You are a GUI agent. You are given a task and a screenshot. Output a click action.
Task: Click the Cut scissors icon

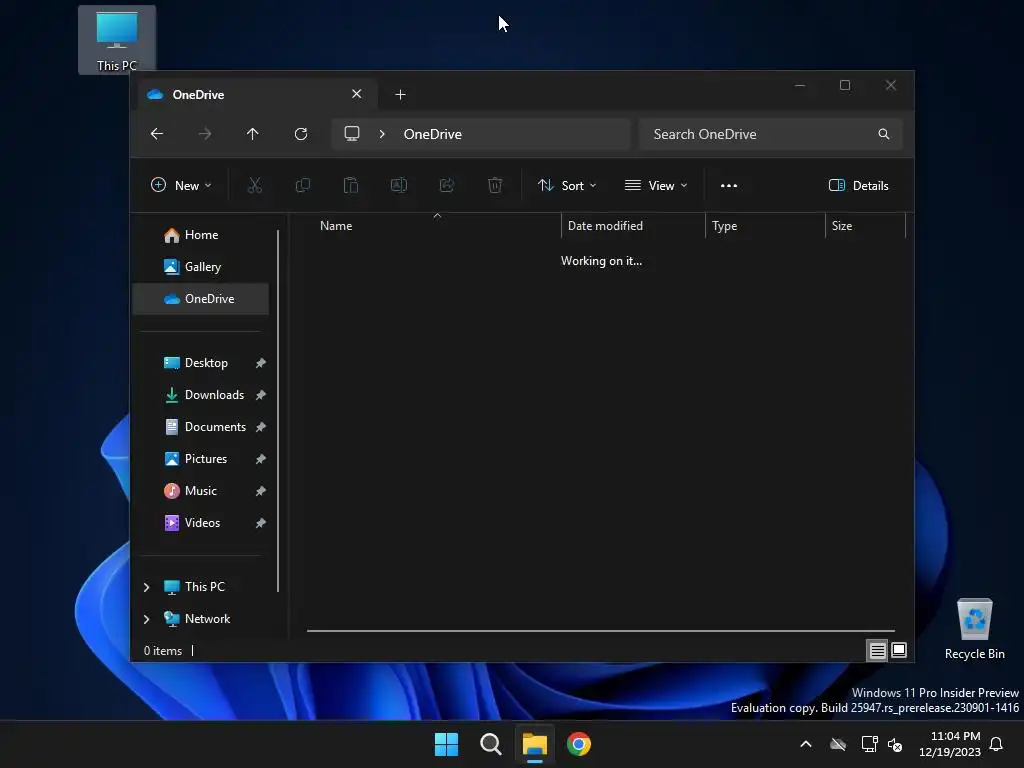[255, 185]
